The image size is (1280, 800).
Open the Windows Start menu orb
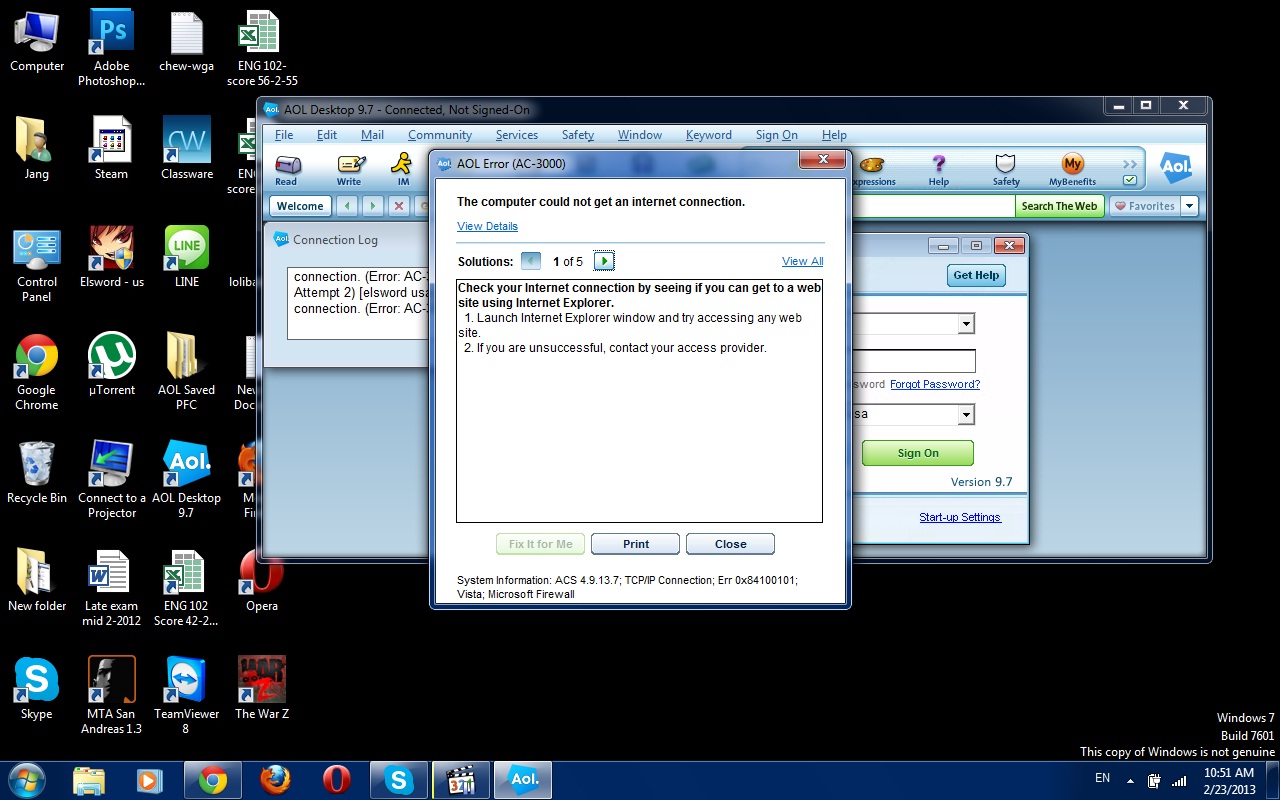click(x=26, y=779)
